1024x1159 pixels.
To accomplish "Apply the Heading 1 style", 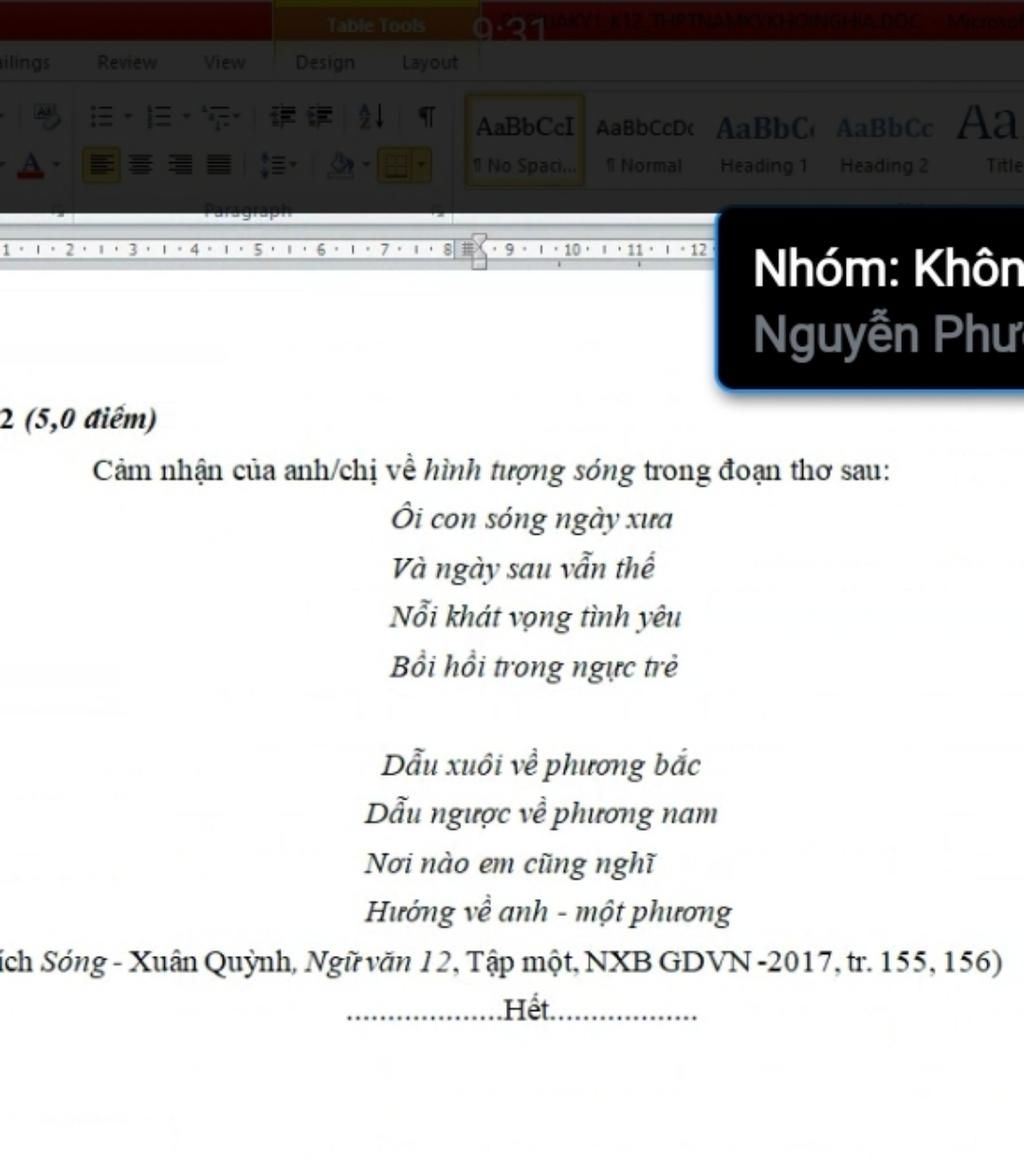I will [x=764, y=140].
